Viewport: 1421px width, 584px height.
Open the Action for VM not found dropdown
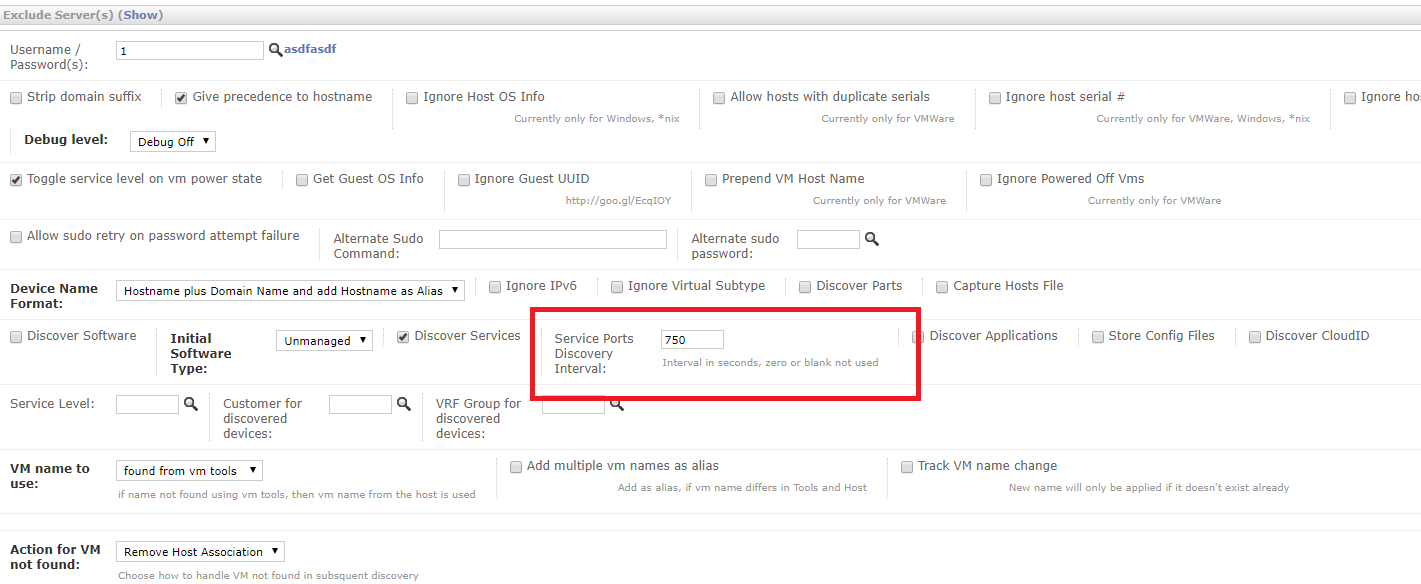tap(200, 551)
